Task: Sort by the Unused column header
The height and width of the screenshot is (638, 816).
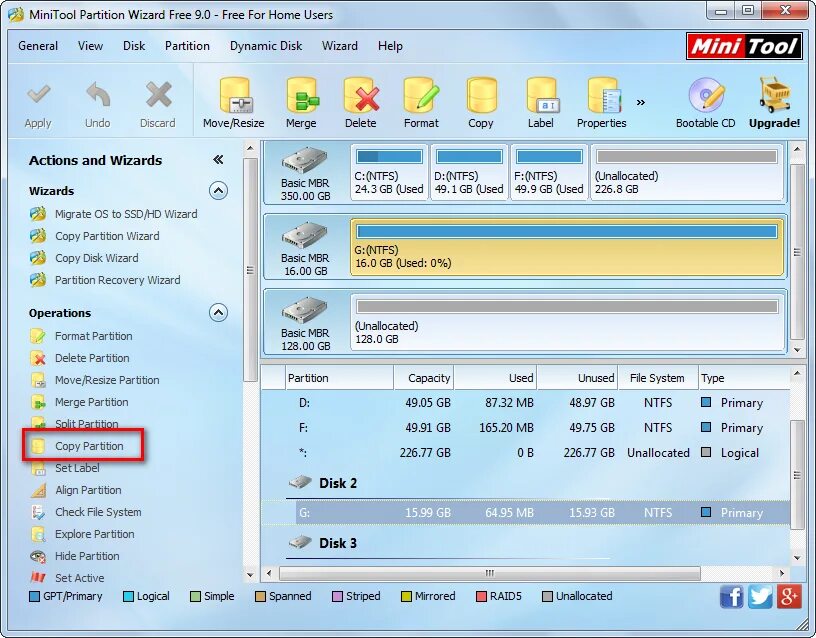Action: coord(577,378)
